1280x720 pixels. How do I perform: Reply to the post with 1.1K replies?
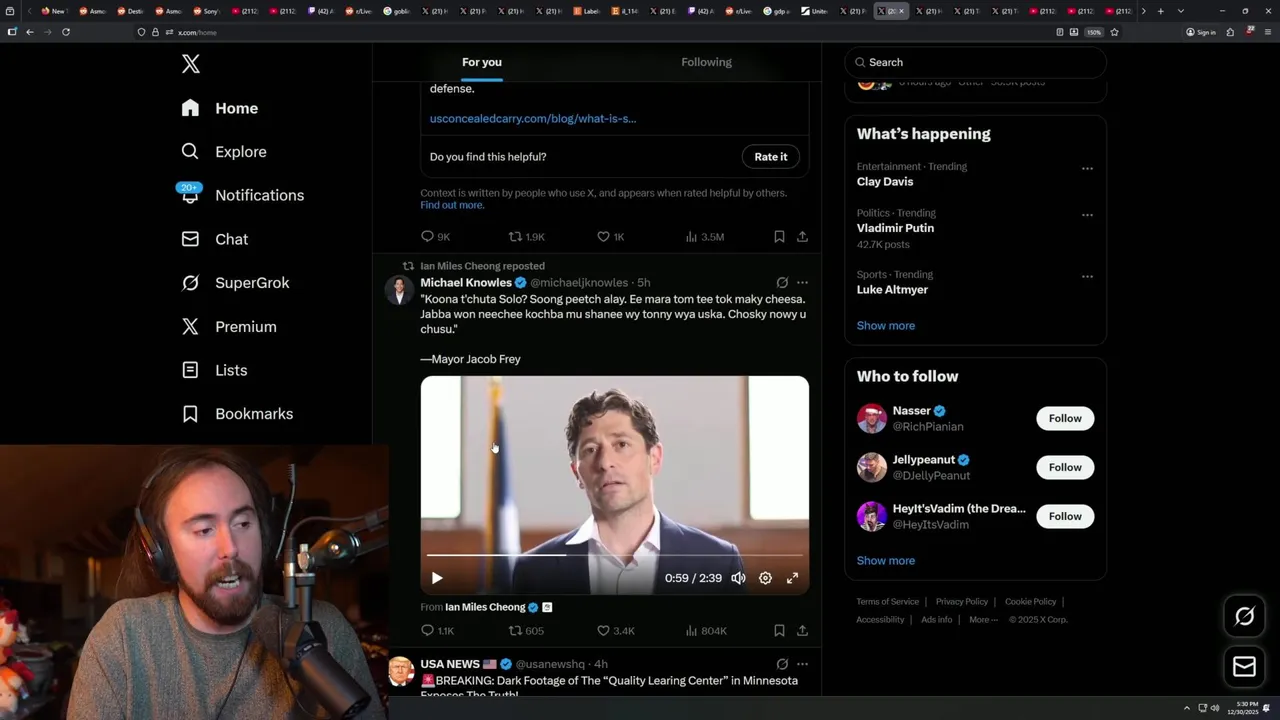437,631
